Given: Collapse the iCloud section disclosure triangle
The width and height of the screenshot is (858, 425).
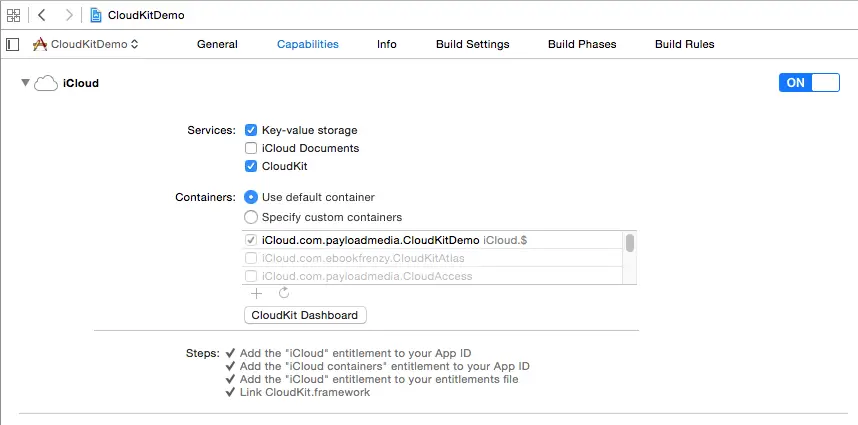Looking at the screenshot, I should click(x=25, y=84).
